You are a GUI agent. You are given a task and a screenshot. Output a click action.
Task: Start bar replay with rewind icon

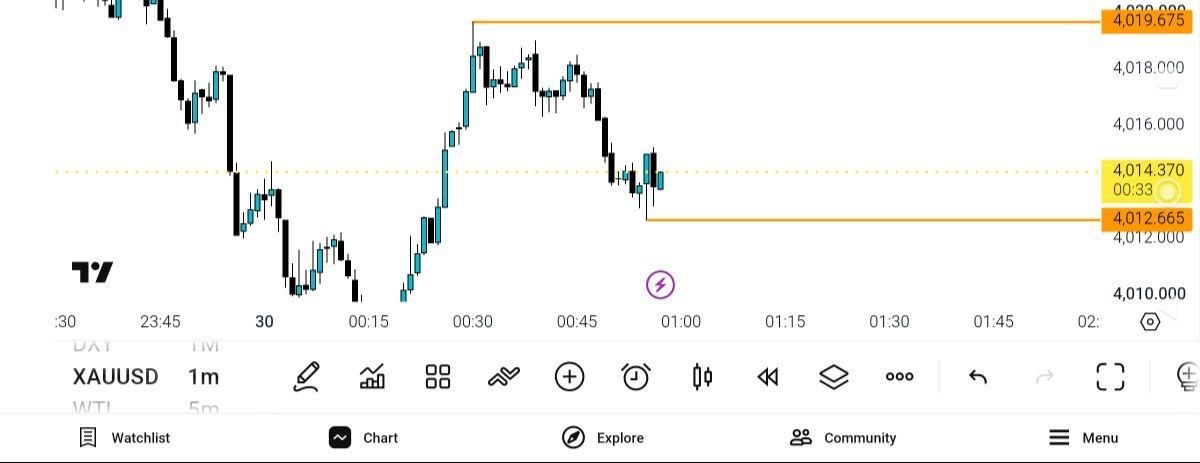point(767,377)
